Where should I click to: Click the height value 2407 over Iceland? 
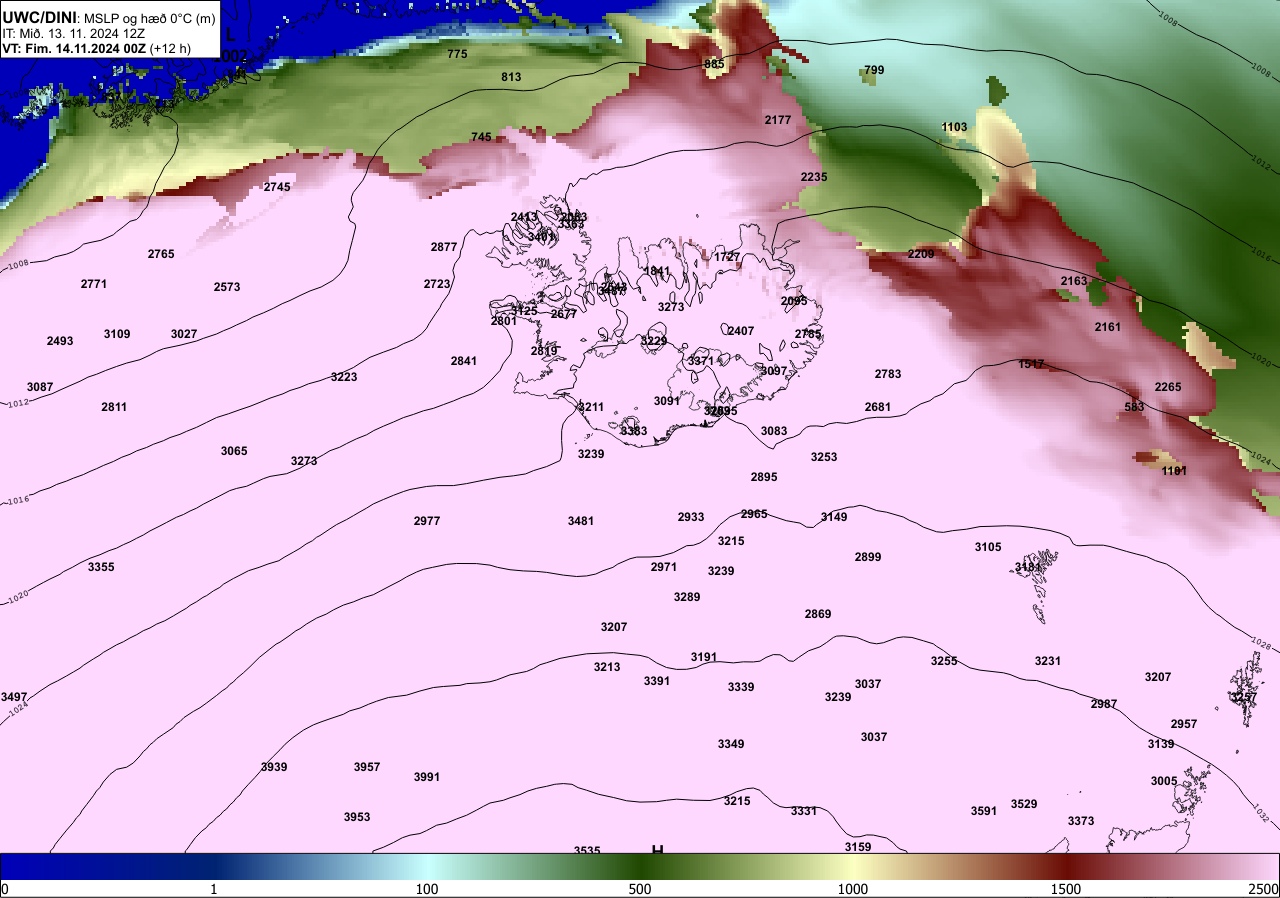click(741, 331)
